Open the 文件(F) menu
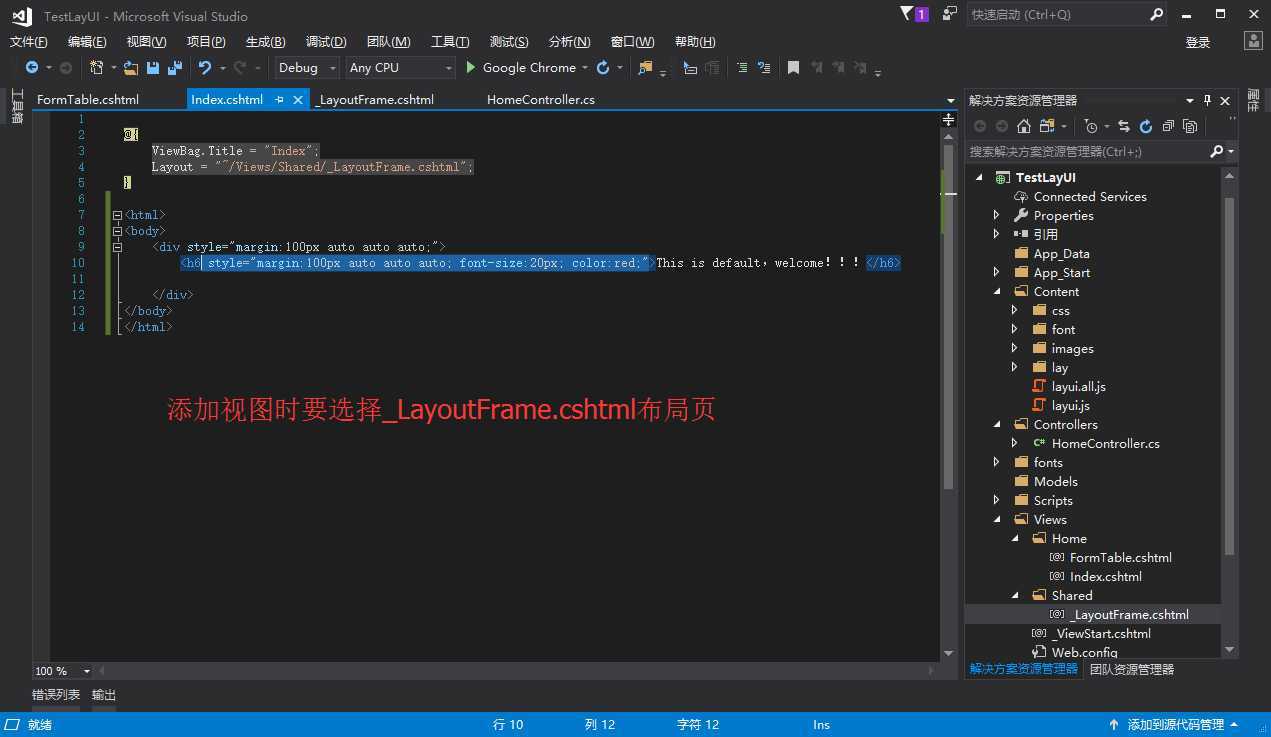The image size is (1271, 737). click(x=28, y=42)
